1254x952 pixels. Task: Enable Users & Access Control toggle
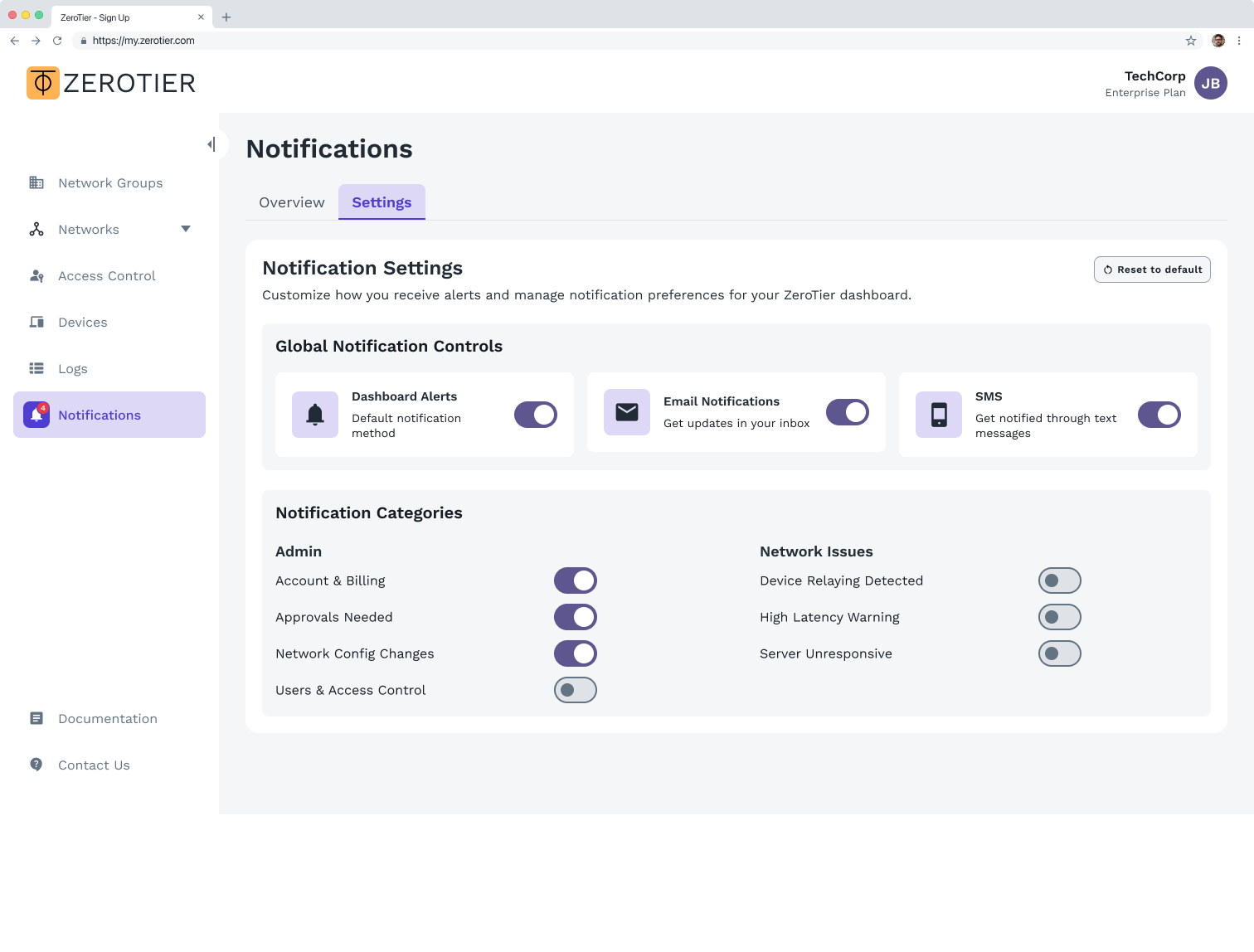576,690
